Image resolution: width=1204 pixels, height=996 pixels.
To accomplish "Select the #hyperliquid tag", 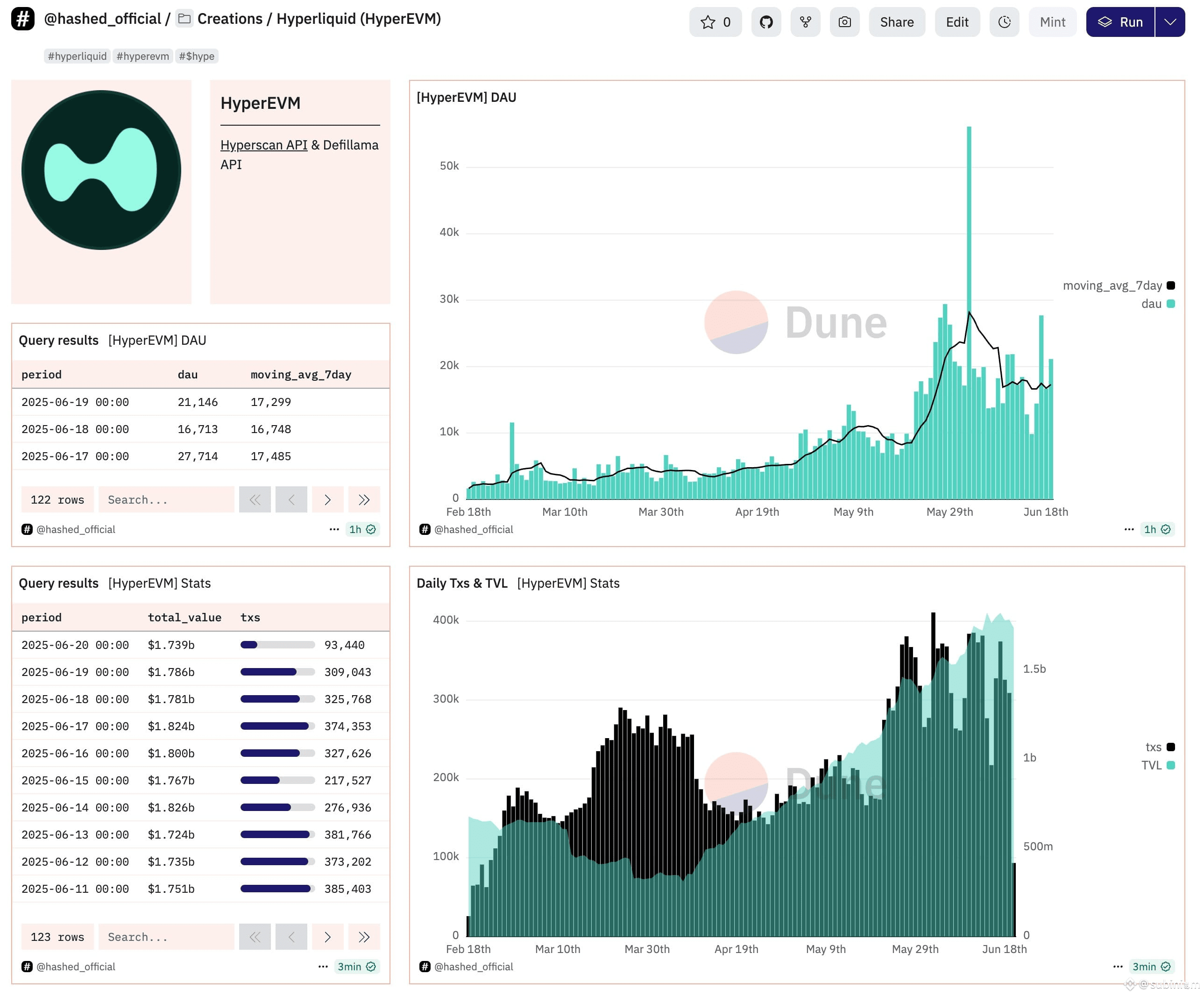I will tap(77, 56).
